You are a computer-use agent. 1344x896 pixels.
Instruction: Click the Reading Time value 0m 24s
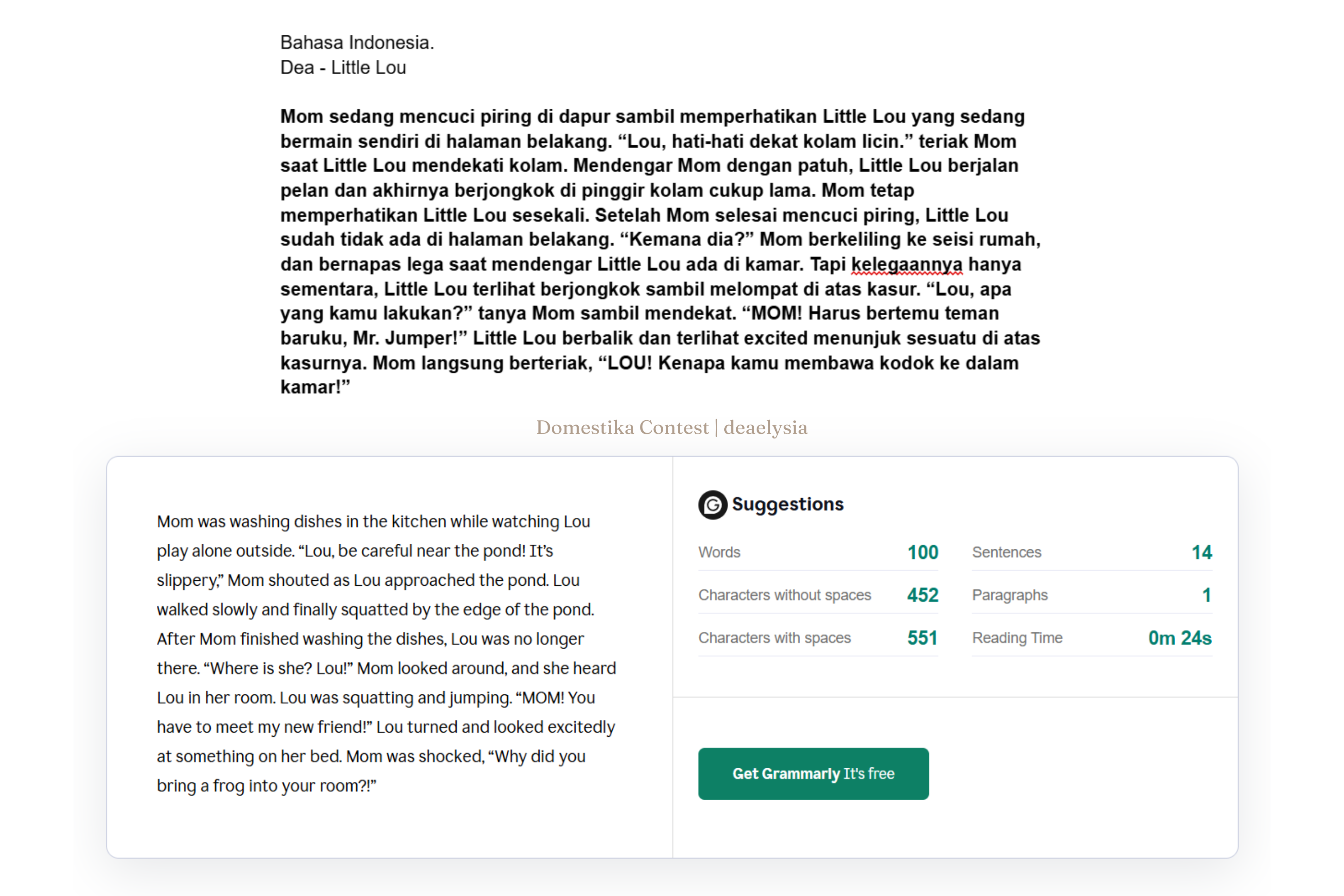tap(1179, 638)
